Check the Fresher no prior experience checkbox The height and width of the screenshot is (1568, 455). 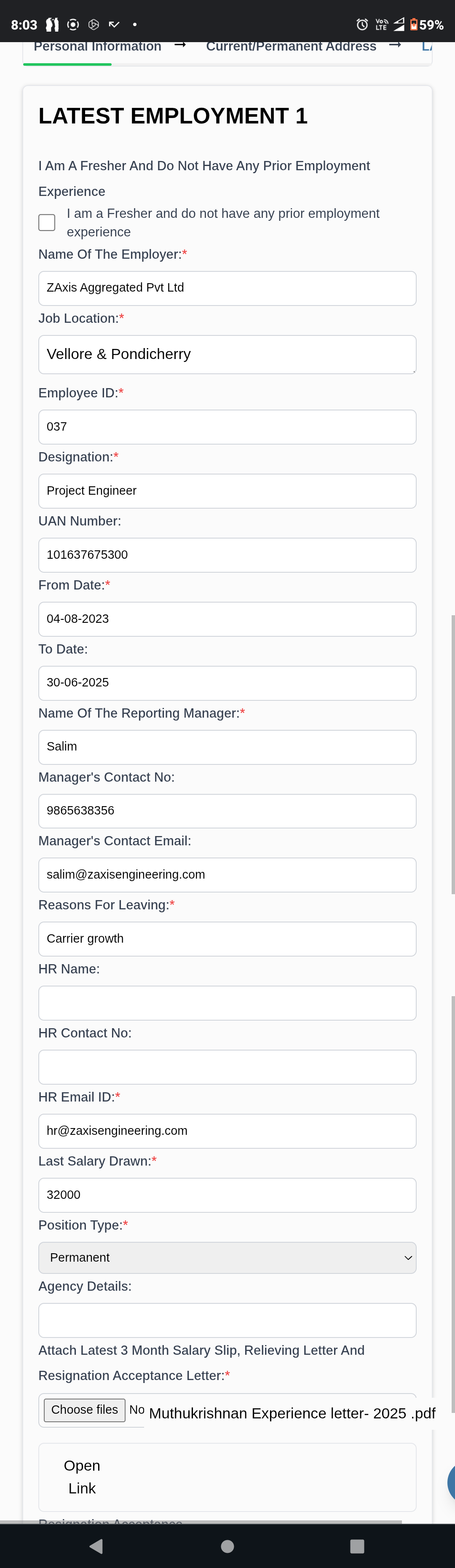47,222
